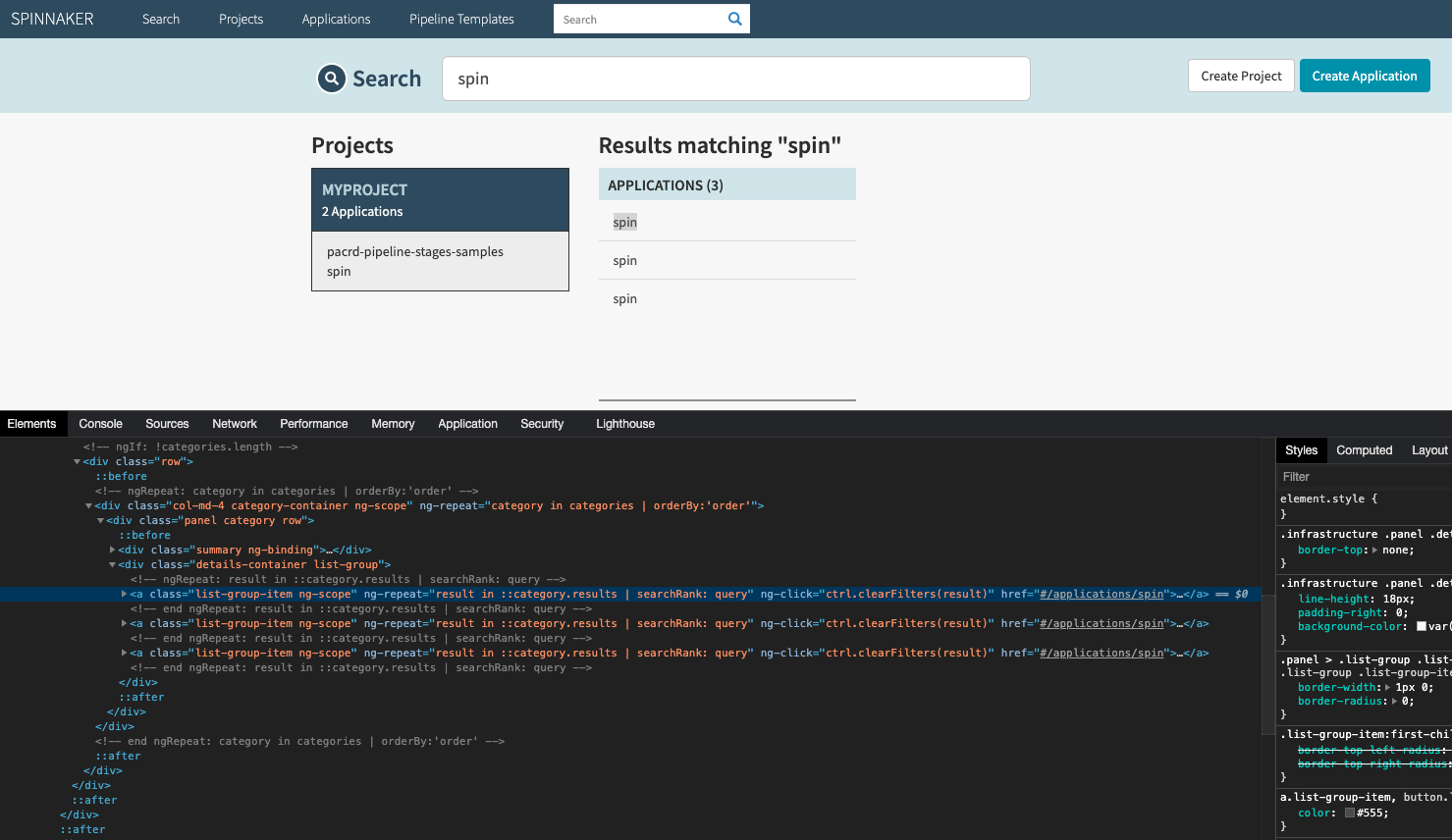Viewport: 1452px width, 840px height.
Task: Switch to the Console tab in DevTools
Action: coord(100,423)
